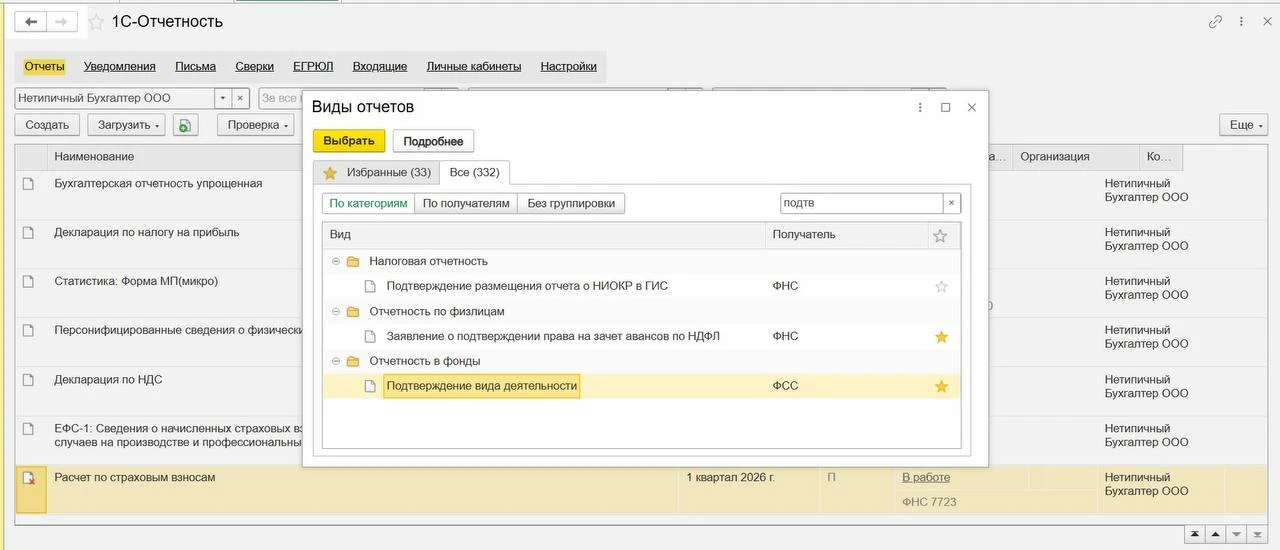The height and width of the screenshot is (550, 1280).
Task: Open the Письма section
Action: coord(195,67)
